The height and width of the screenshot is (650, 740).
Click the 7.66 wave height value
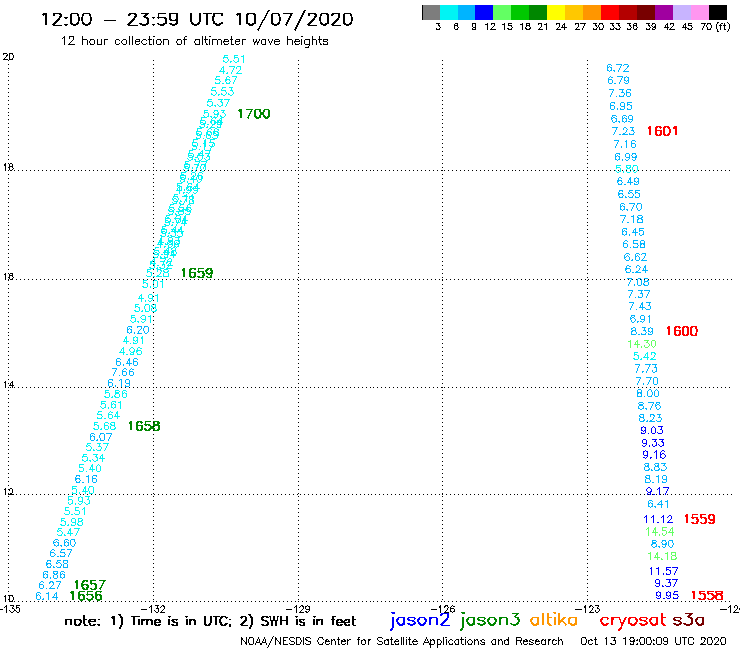point(123,372)
